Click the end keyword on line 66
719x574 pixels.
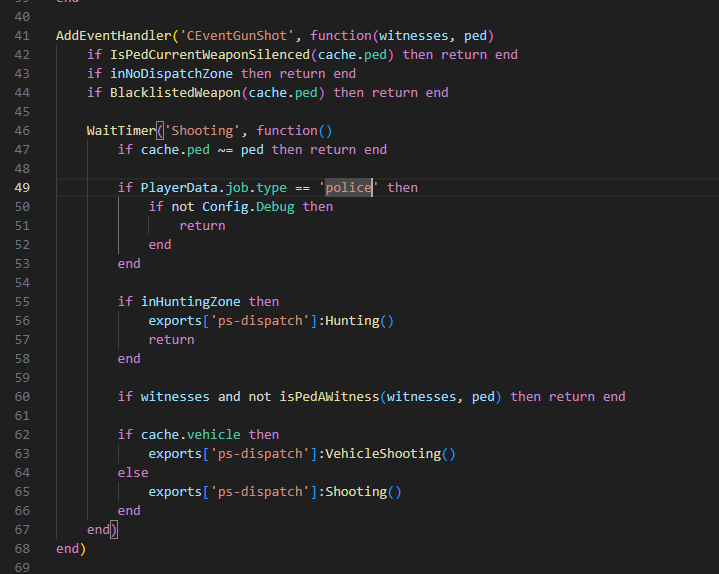point(129,511)
